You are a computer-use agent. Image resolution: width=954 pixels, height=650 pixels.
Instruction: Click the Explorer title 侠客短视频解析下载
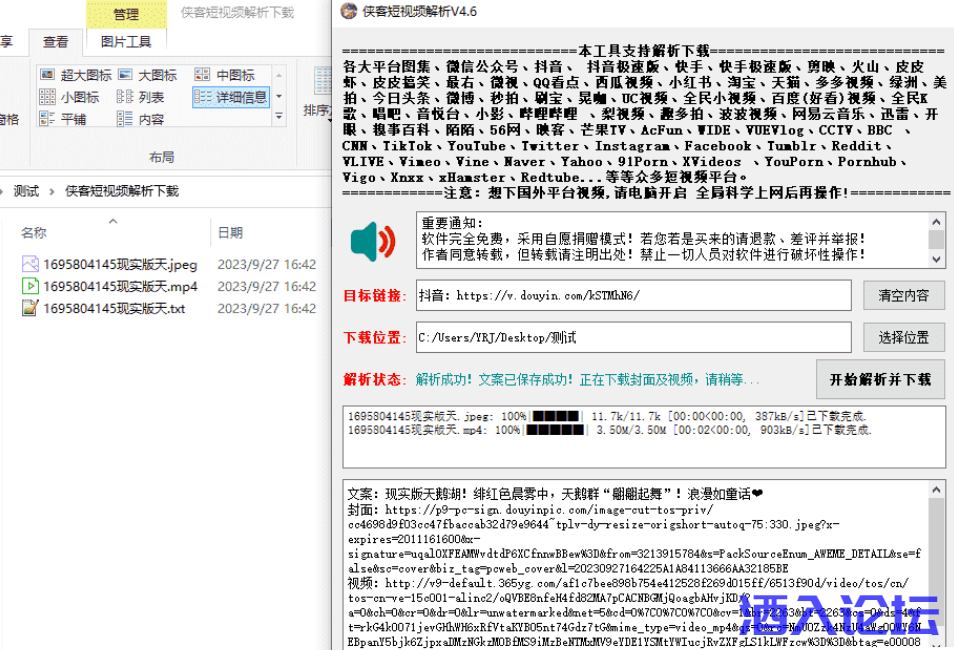pos(237,12)
